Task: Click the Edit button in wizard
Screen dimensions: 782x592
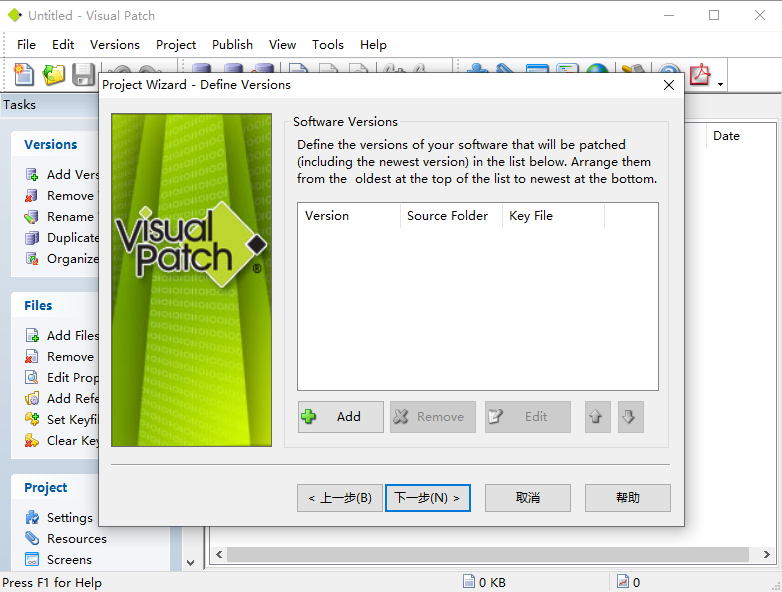Action: [528, 416]
